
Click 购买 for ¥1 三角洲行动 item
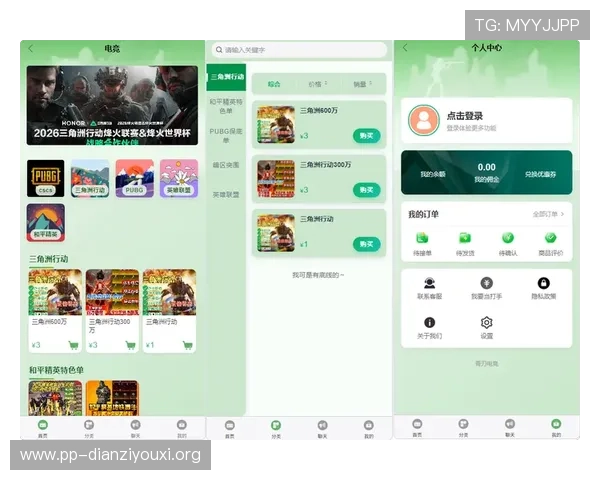[x=366, y=244]
